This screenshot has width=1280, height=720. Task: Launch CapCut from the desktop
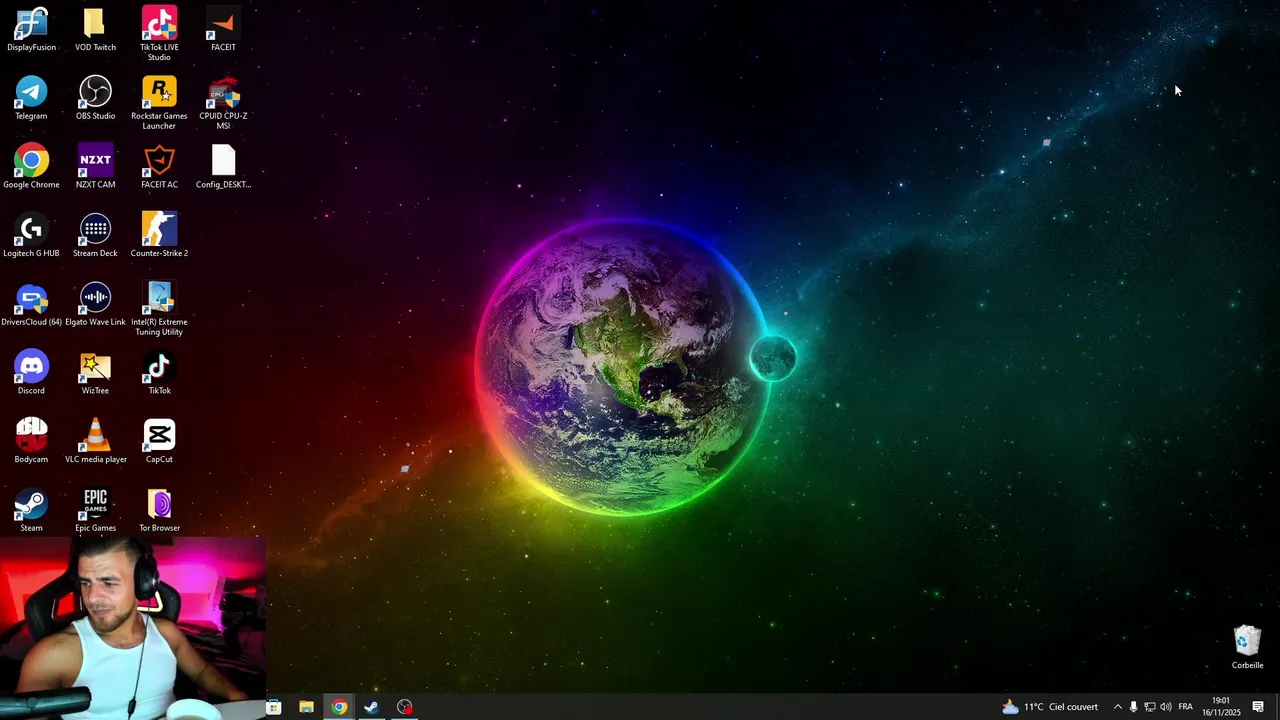click(159, 442)
